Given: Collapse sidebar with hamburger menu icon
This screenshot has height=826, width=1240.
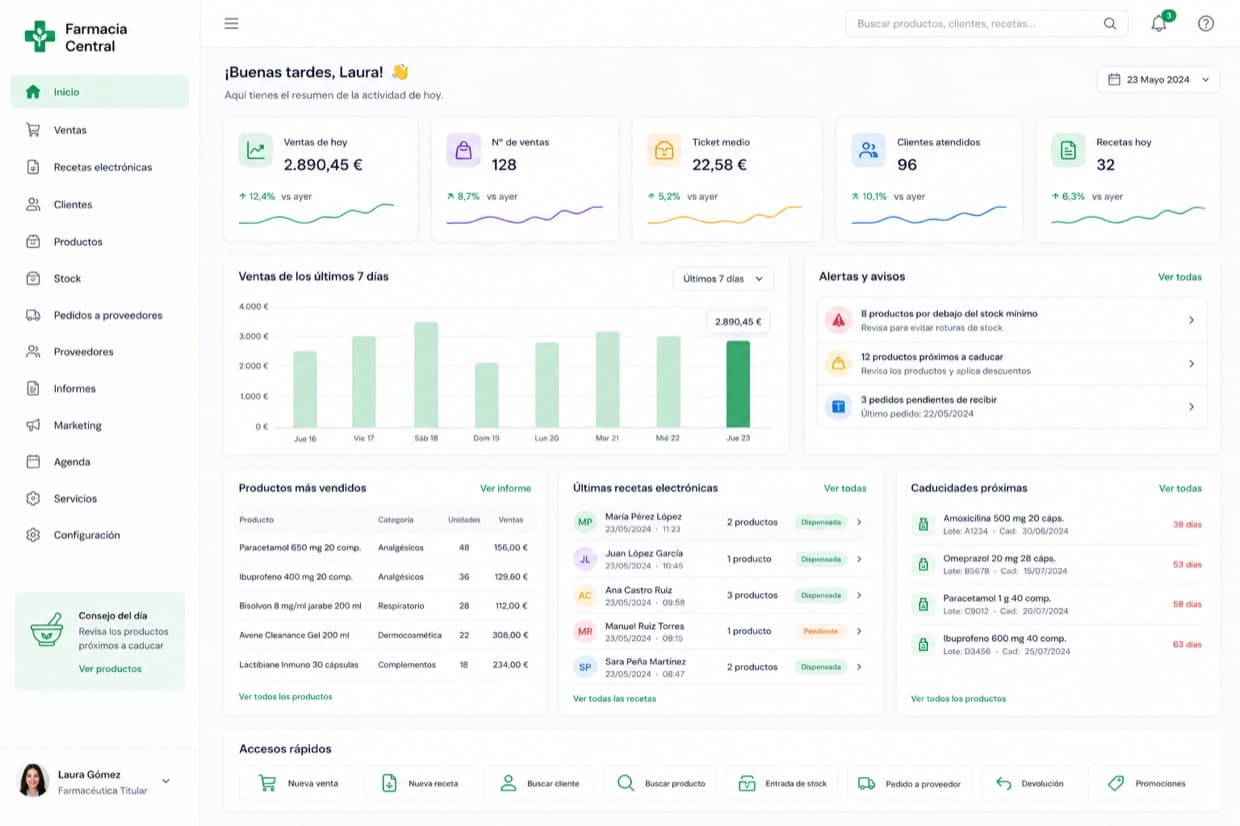Looking at the screenshot, I should [x=231, y=24].
